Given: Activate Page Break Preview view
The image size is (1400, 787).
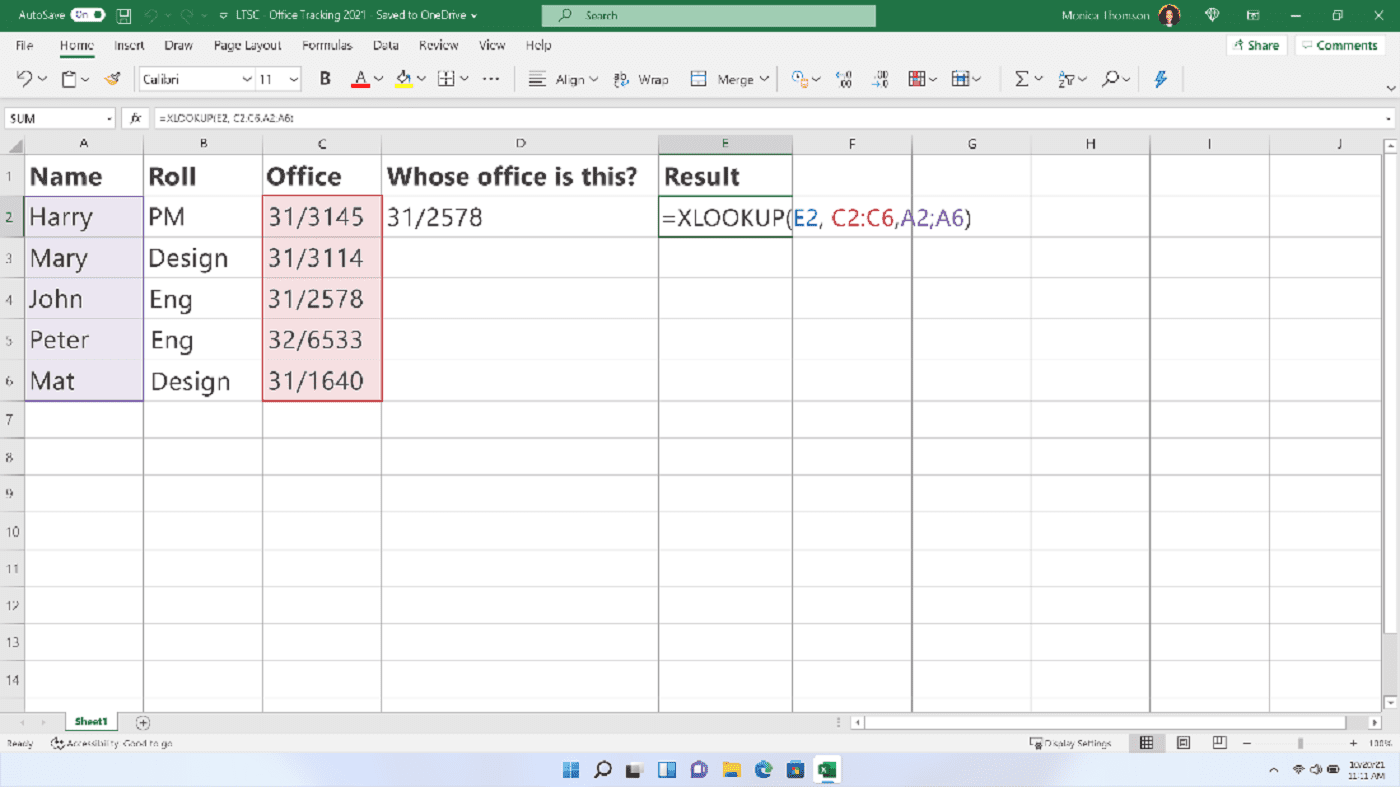Looking at the screenshot, I should [1219, 742].
